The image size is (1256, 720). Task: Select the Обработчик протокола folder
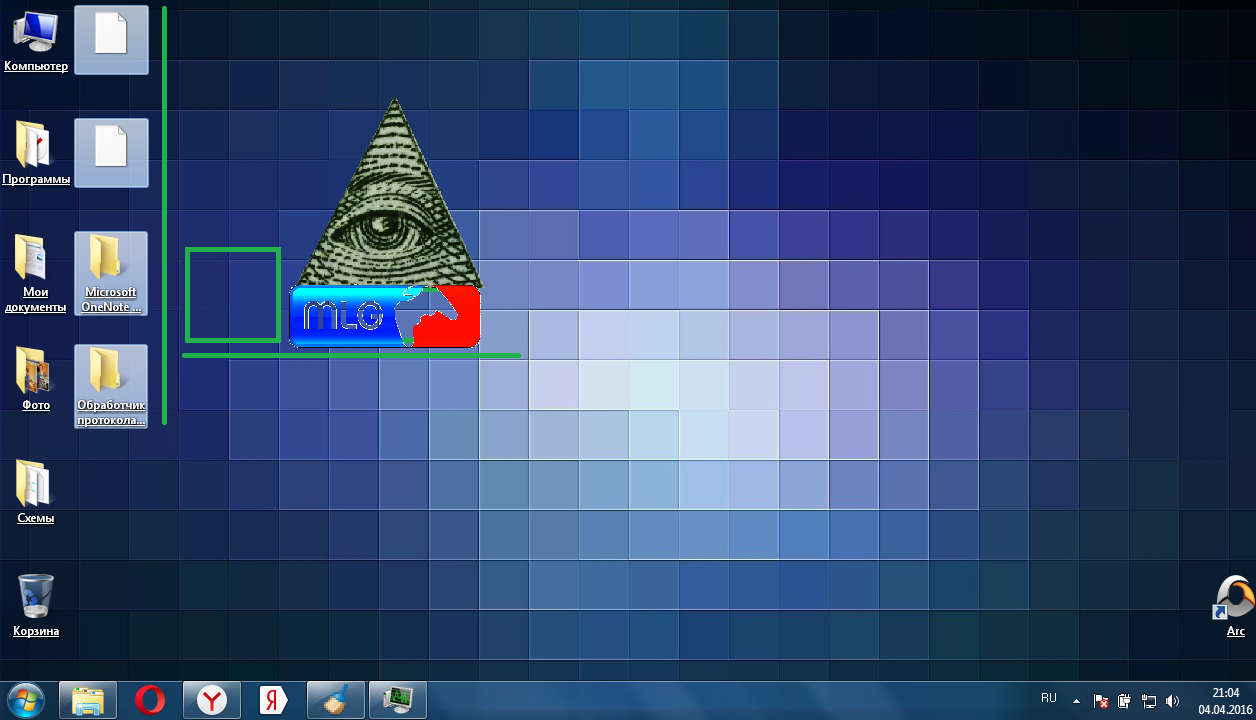coord(111,386)
